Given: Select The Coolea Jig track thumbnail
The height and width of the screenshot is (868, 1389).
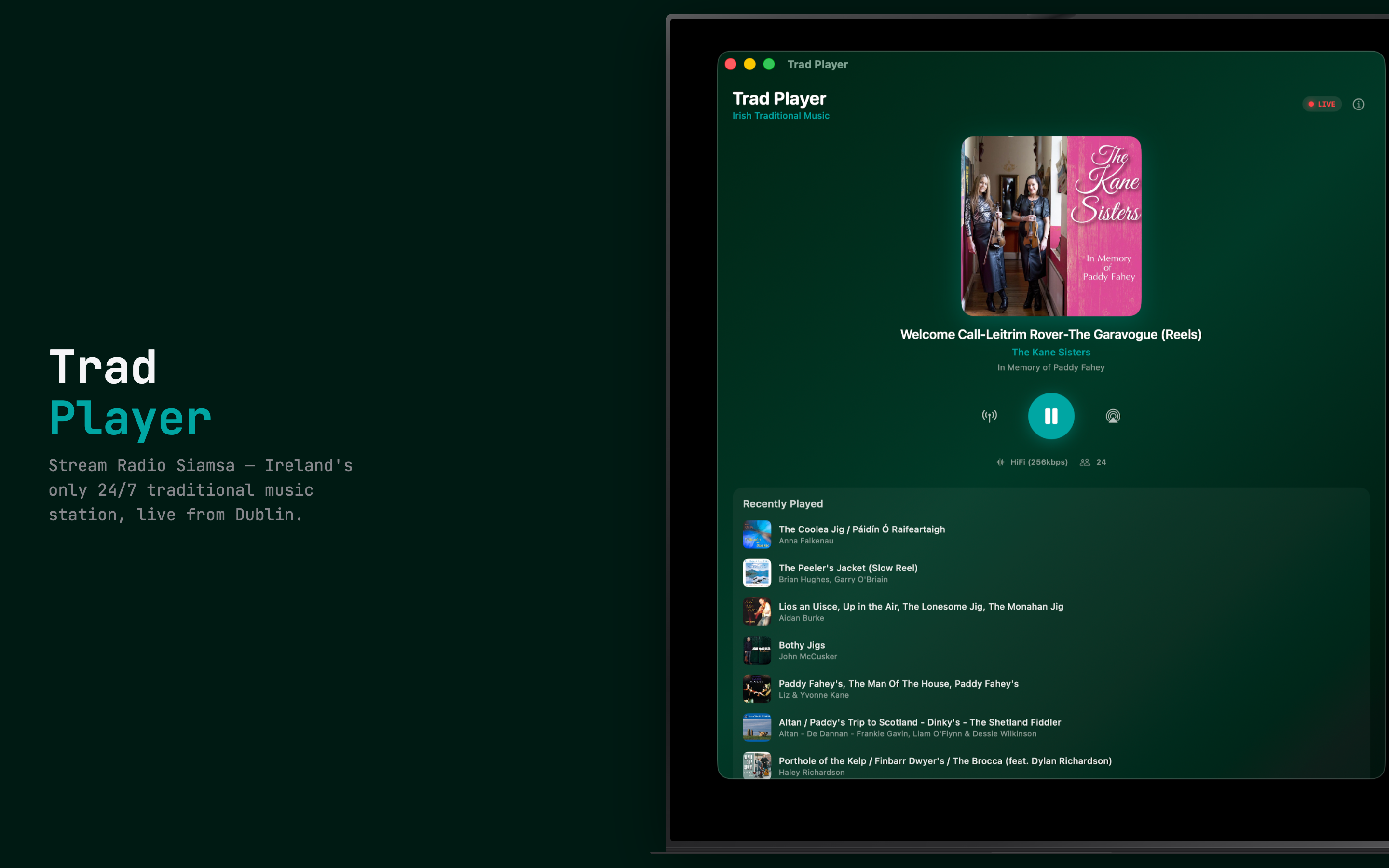Looking at the screenshot, I should 757,534.
